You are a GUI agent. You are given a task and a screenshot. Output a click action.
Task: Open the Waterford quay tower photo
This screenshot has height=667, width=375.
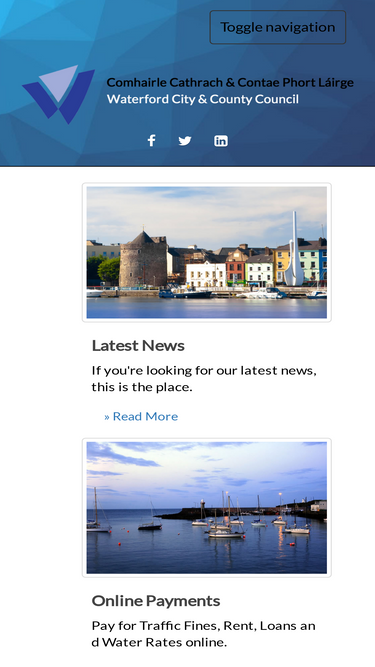point(207,252)
